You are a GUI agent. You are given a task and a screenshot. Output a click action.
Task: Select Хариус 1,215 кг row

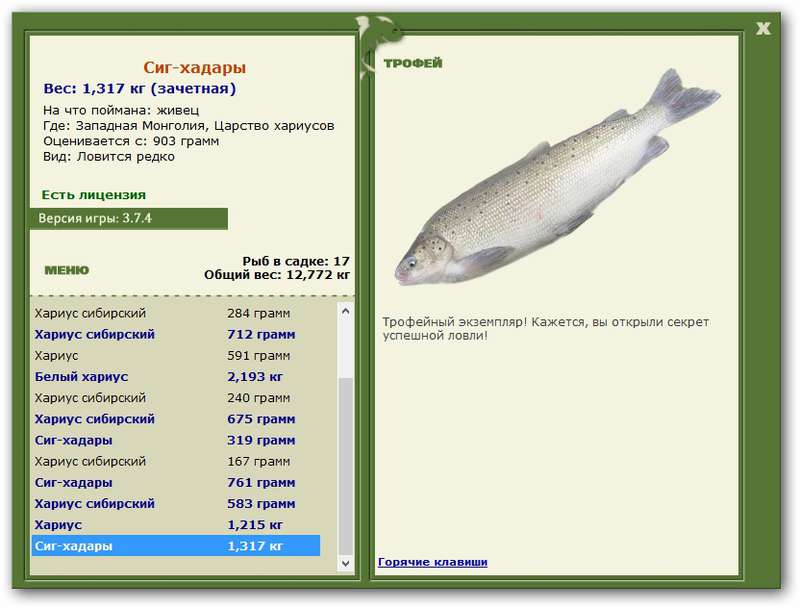click(x=176, y=525)
